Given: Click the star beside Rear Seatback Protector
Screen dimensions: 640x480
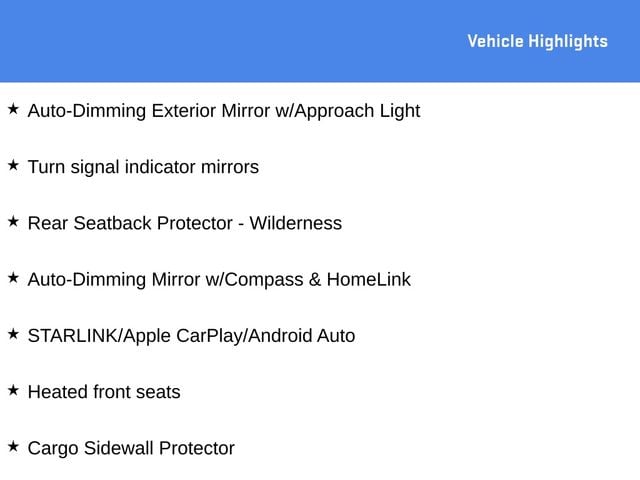Looking at the screenshot, I should [x=13, y=221].
